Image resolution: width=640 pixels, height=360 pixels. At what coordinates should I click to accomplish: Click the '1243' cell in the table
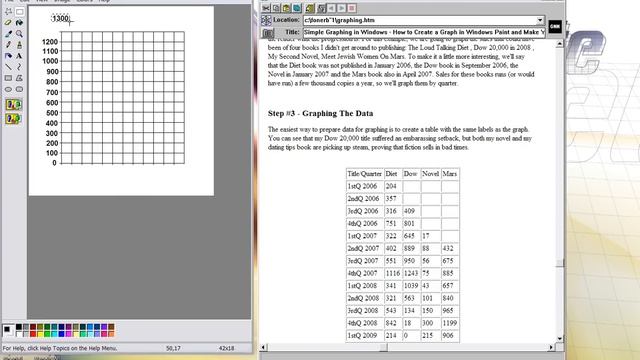coord(411,273)
